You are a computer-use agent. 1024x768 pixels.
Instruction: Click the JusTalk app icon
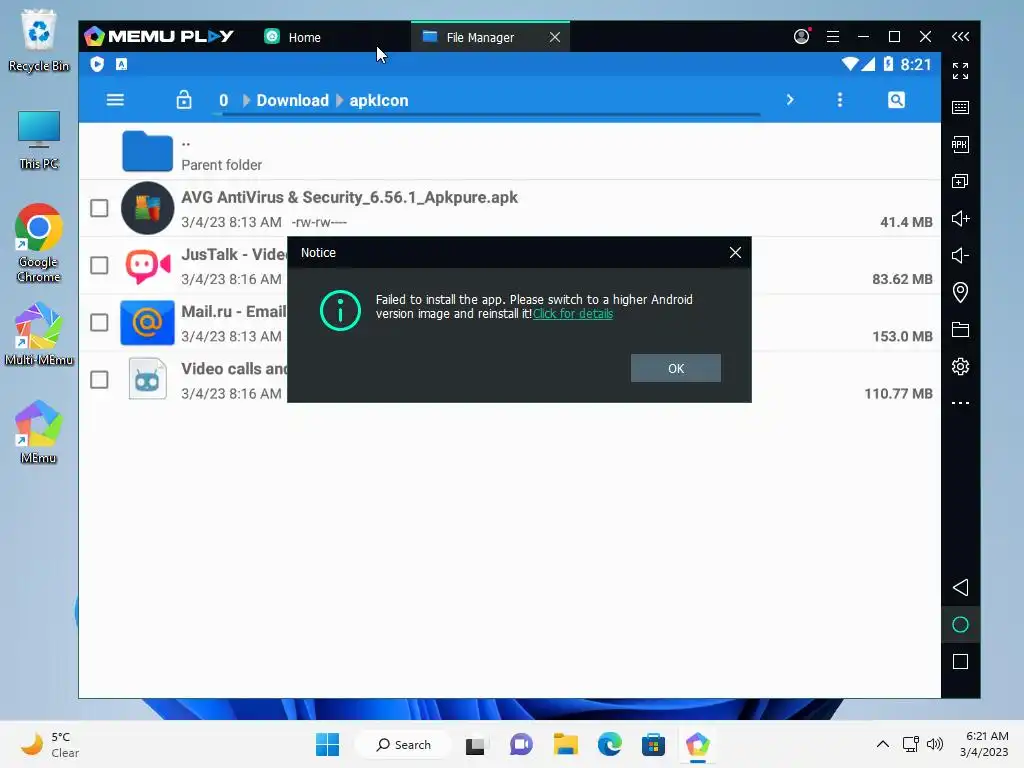click(x=148, y=266)
